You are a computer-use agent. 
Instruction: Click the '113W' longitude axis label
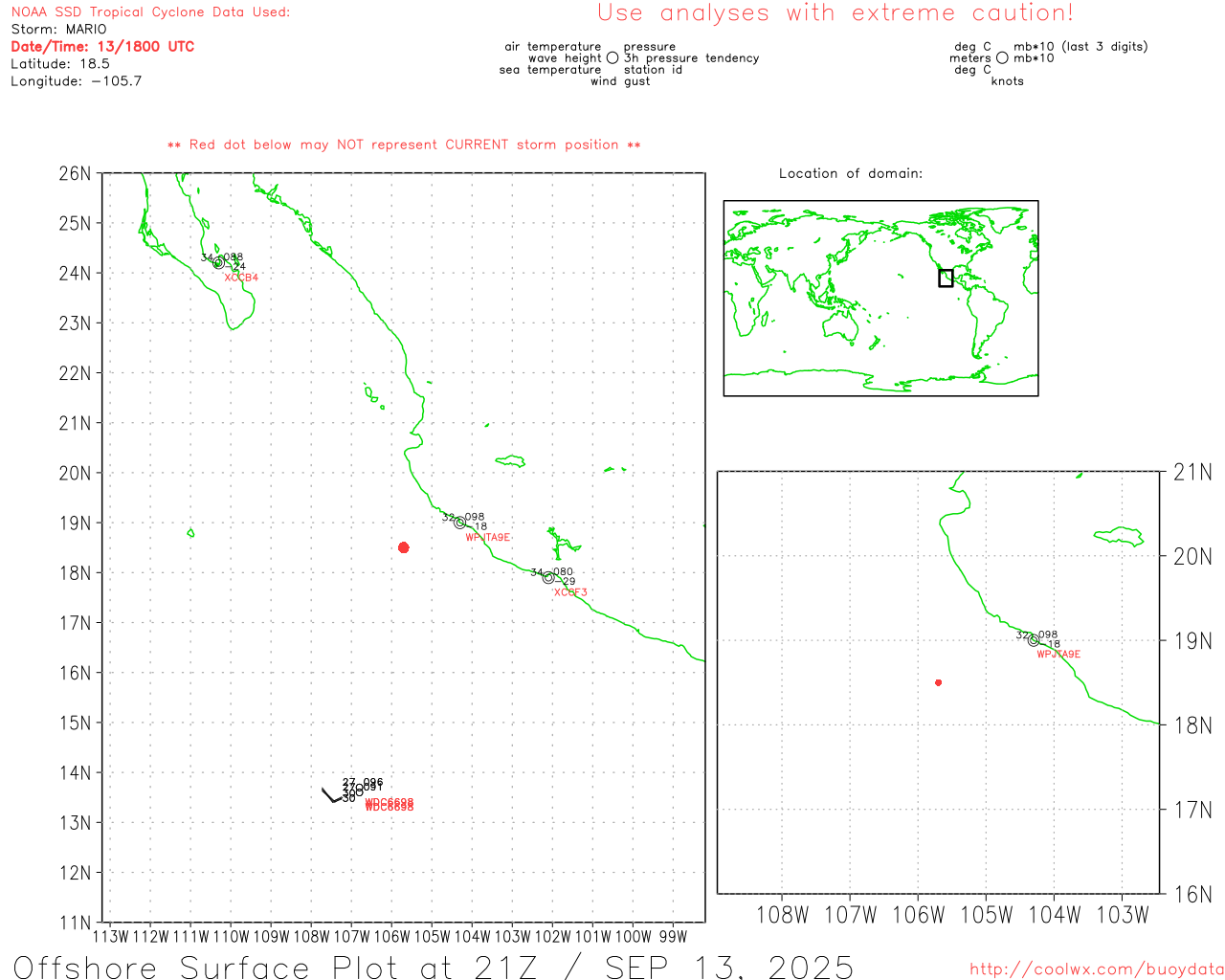tap(110, 937)
